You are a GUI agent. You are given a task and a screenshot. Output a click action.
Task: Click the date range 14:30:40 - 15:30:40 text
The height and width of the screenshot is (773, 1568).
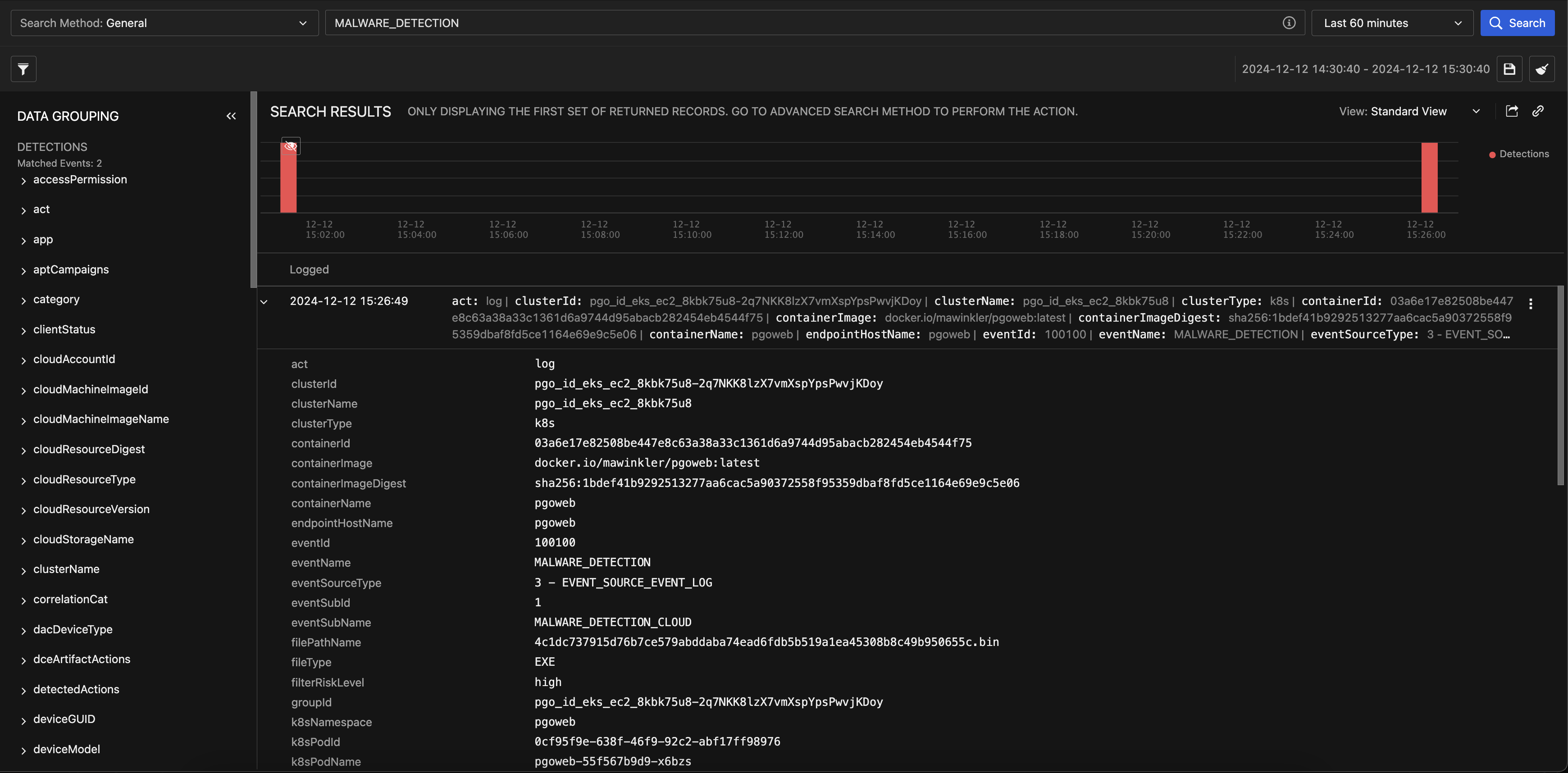(x=1365, y=69)
